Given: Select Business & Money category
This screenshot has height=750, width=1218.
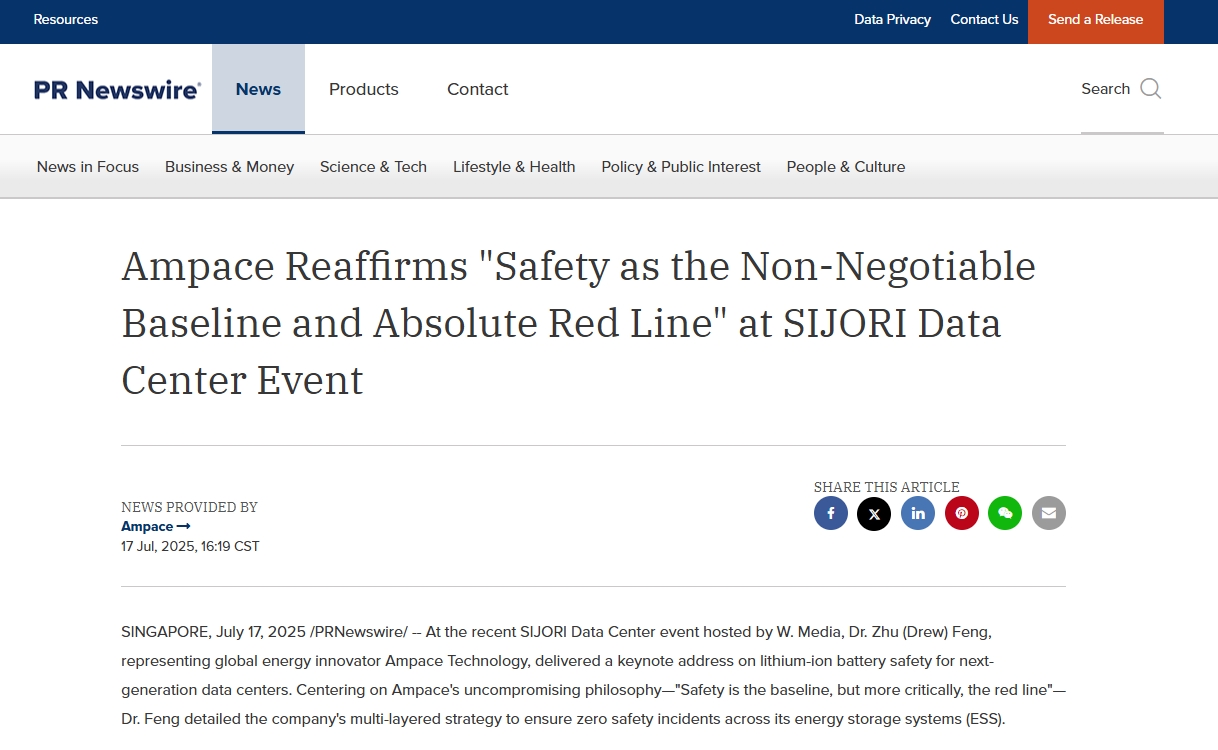Looking at the screenshot, I should [230, 167].
